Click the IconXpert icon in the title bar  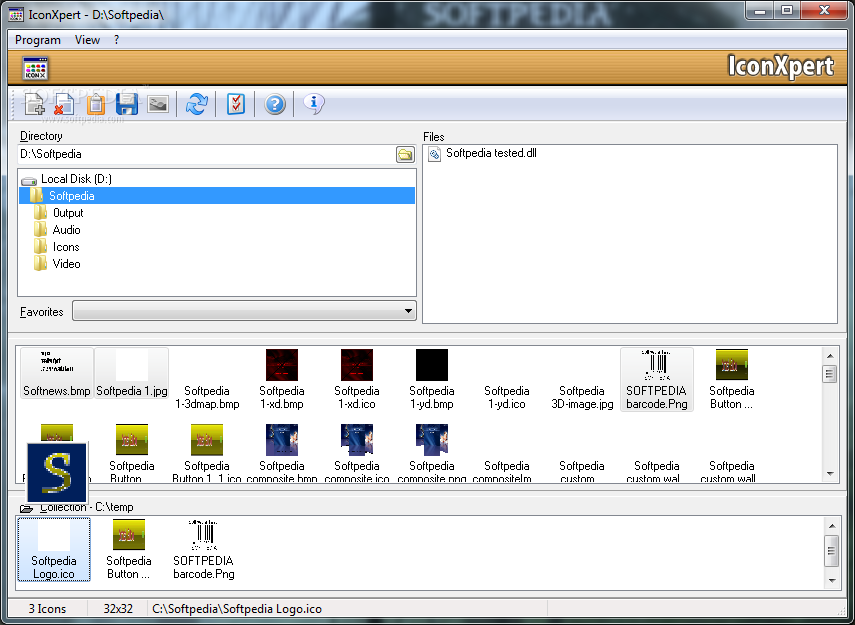tap(16, 14)
